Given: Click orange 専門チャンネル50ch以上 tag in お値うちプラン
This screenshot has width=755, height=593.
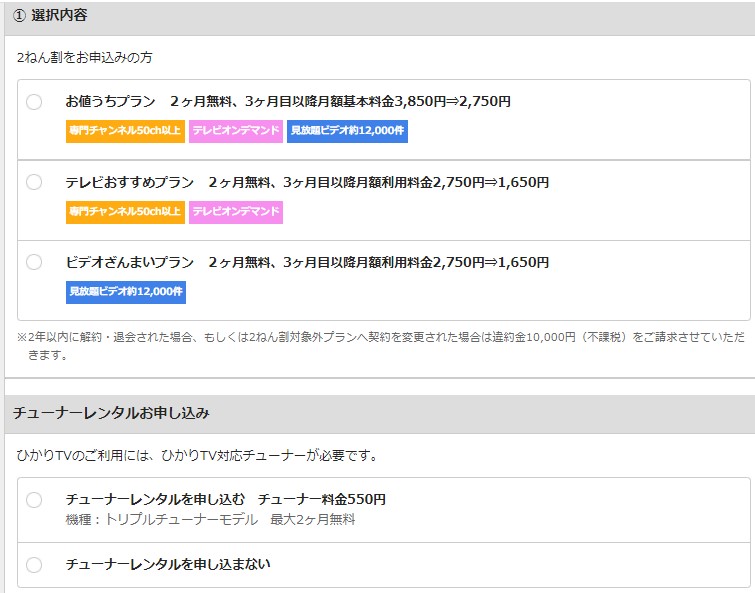Looking at the screenshot, I should pos(125,131).
